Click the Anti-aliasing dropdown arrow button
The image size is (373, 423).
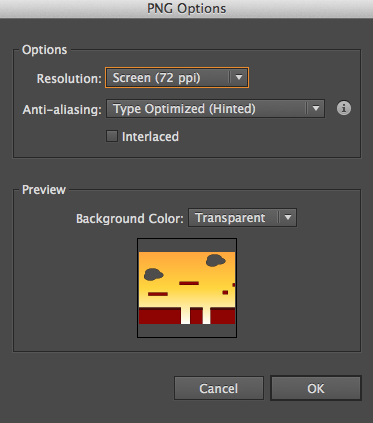tap(316, 108)
